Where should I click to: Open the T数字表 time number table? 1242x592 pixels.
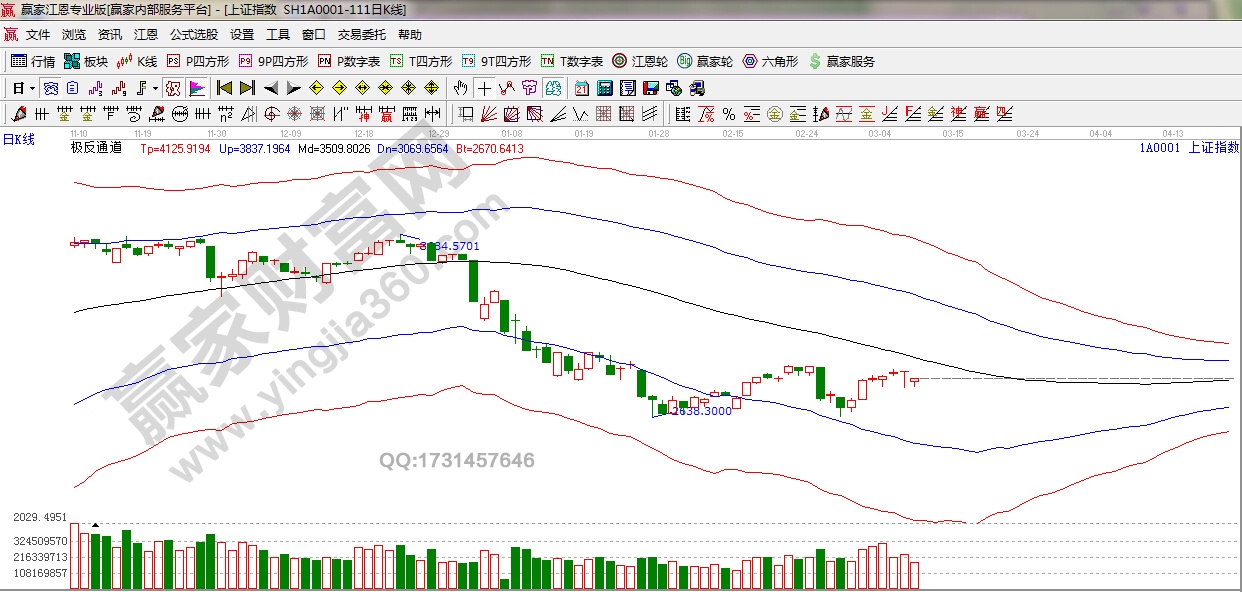[x=572, y=61]
